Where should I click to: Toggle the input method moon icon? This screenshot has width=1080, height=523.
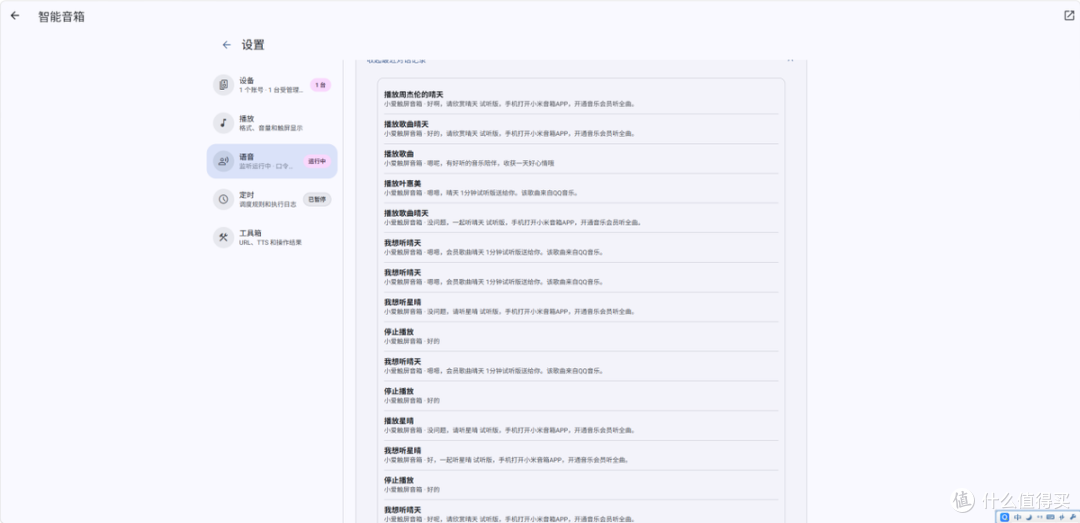point(1029,517)
